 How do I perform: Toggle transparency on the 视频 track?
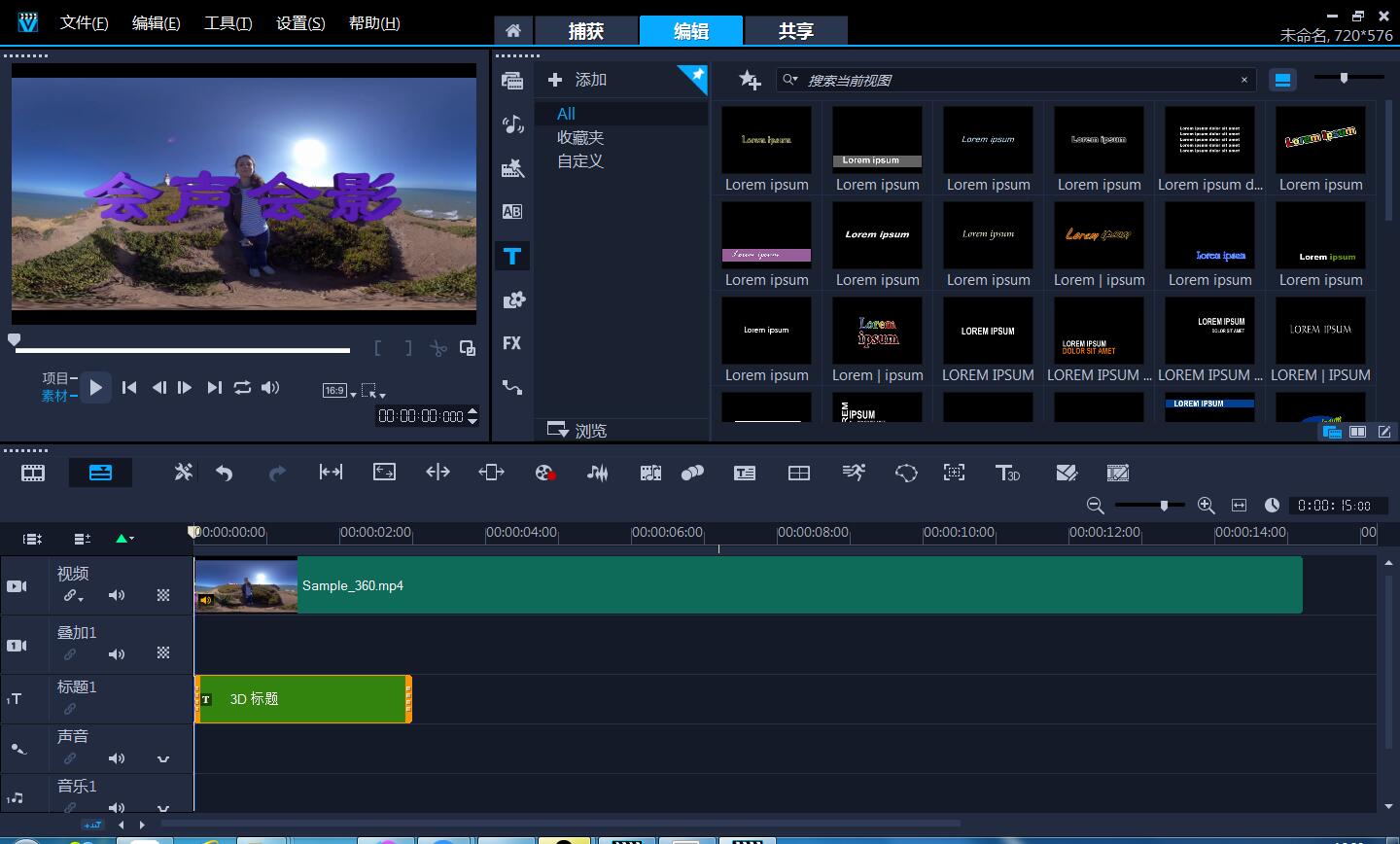(163, 595)
